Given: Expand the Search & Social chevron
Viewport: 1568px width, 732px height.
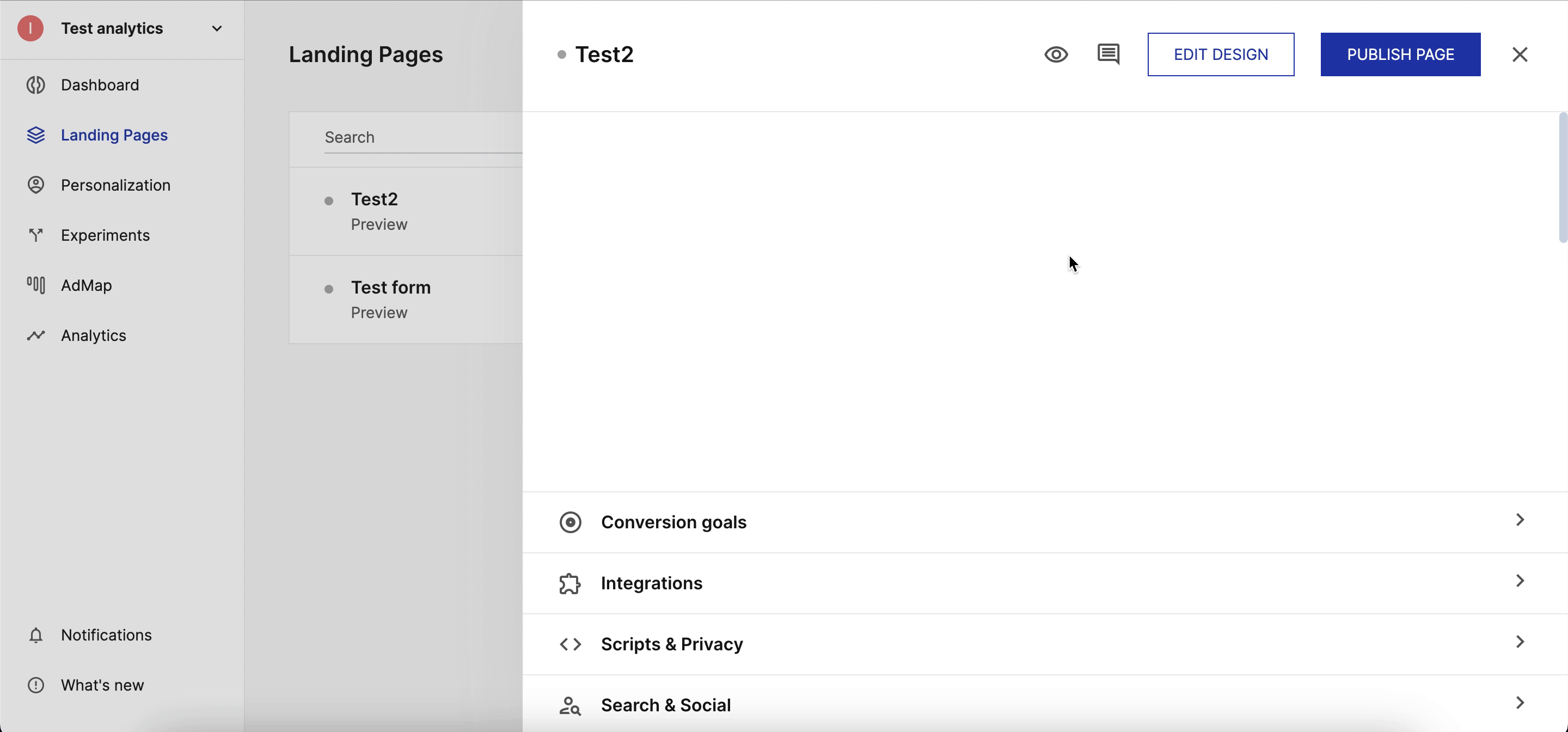Looking at the screenshot, I should (1520, 703).
